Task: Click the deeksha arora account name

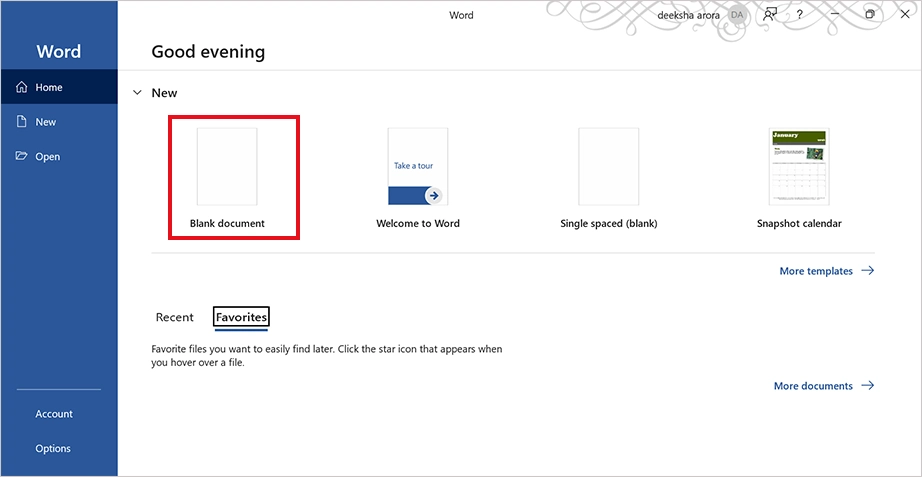Action: click(x=688, y=15)
